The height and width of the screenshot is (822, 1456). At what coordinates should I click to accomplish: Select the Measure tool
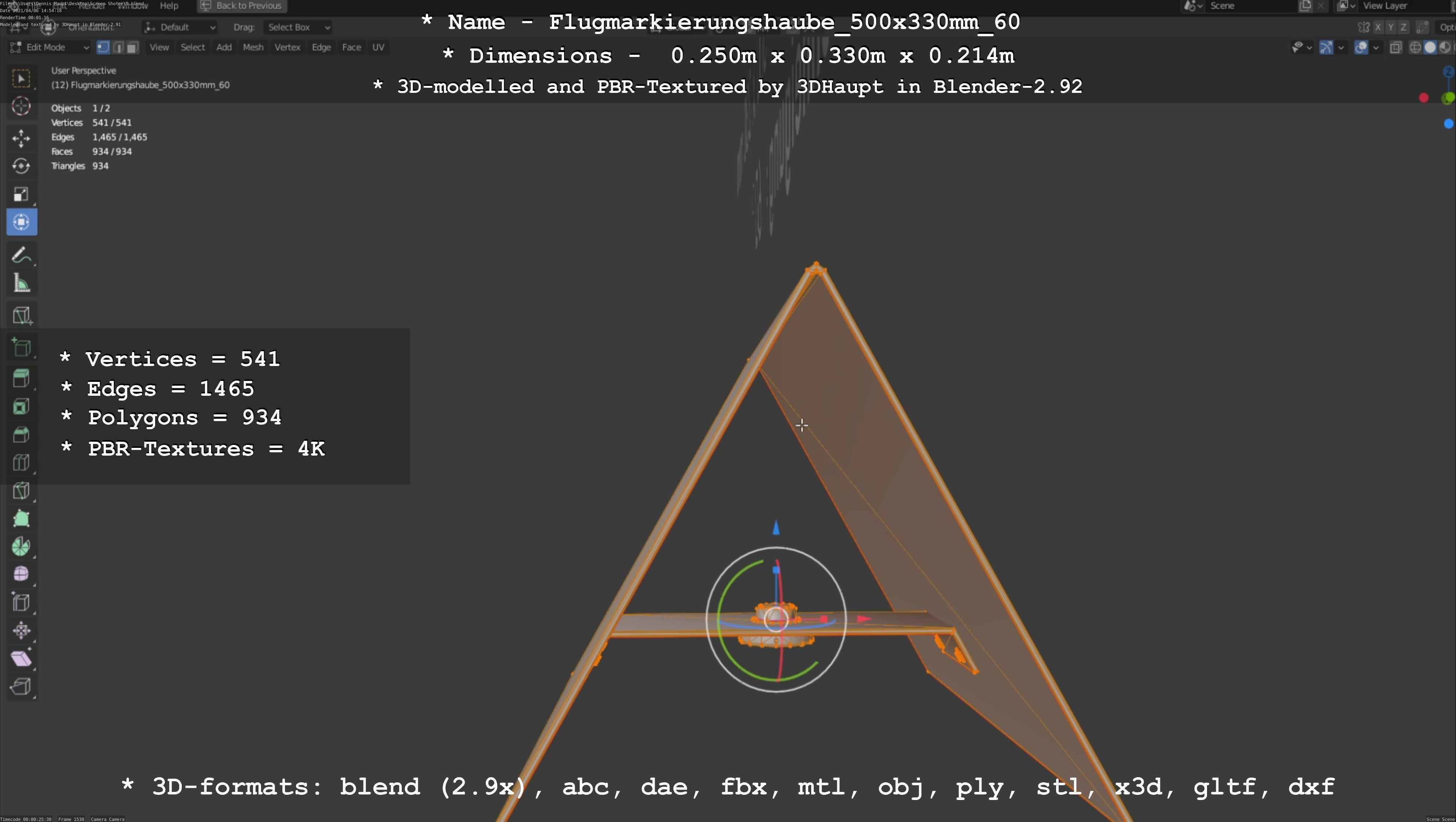(x=21, y=283)
